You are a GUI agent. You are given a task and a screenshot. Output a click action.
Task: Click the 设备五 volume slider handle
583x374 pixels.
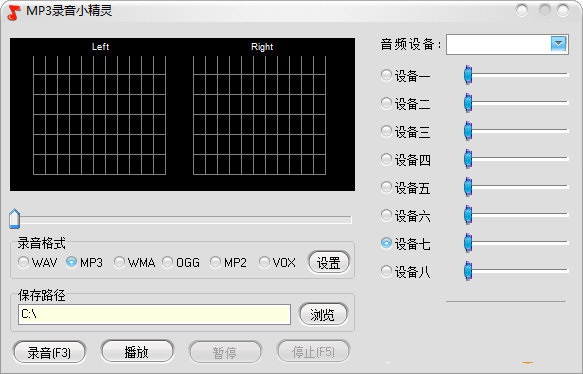pyautogui.click(x=468, y=187)
